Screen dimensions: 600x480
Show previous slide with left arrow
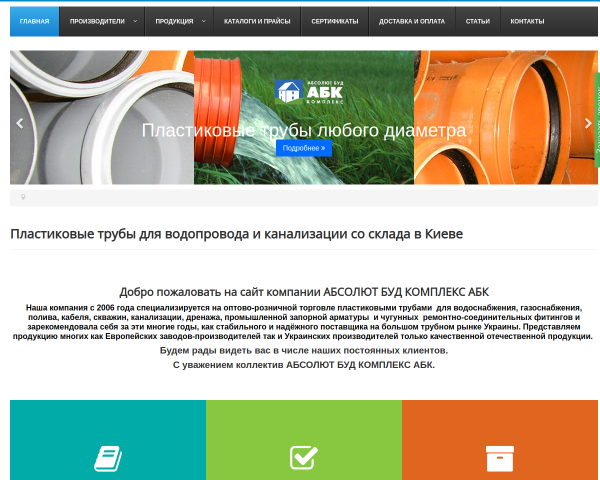point(20,123)
